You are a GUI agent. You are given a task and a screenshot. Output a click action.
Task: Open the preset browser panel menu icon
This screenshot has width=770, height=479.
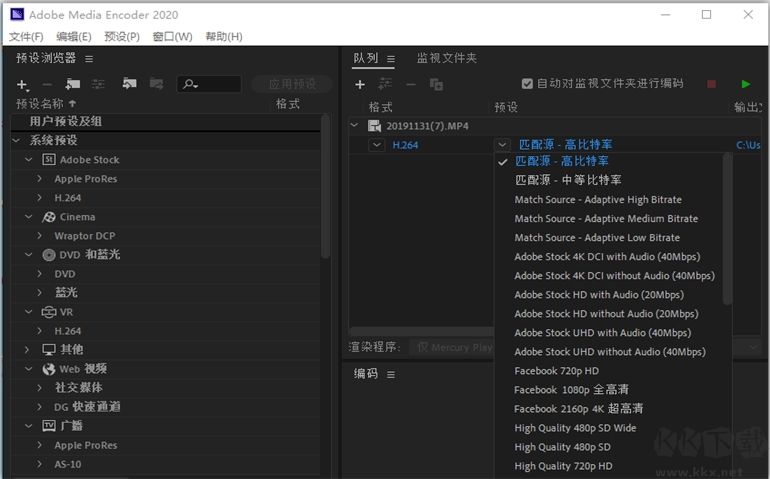pos(89,59)
